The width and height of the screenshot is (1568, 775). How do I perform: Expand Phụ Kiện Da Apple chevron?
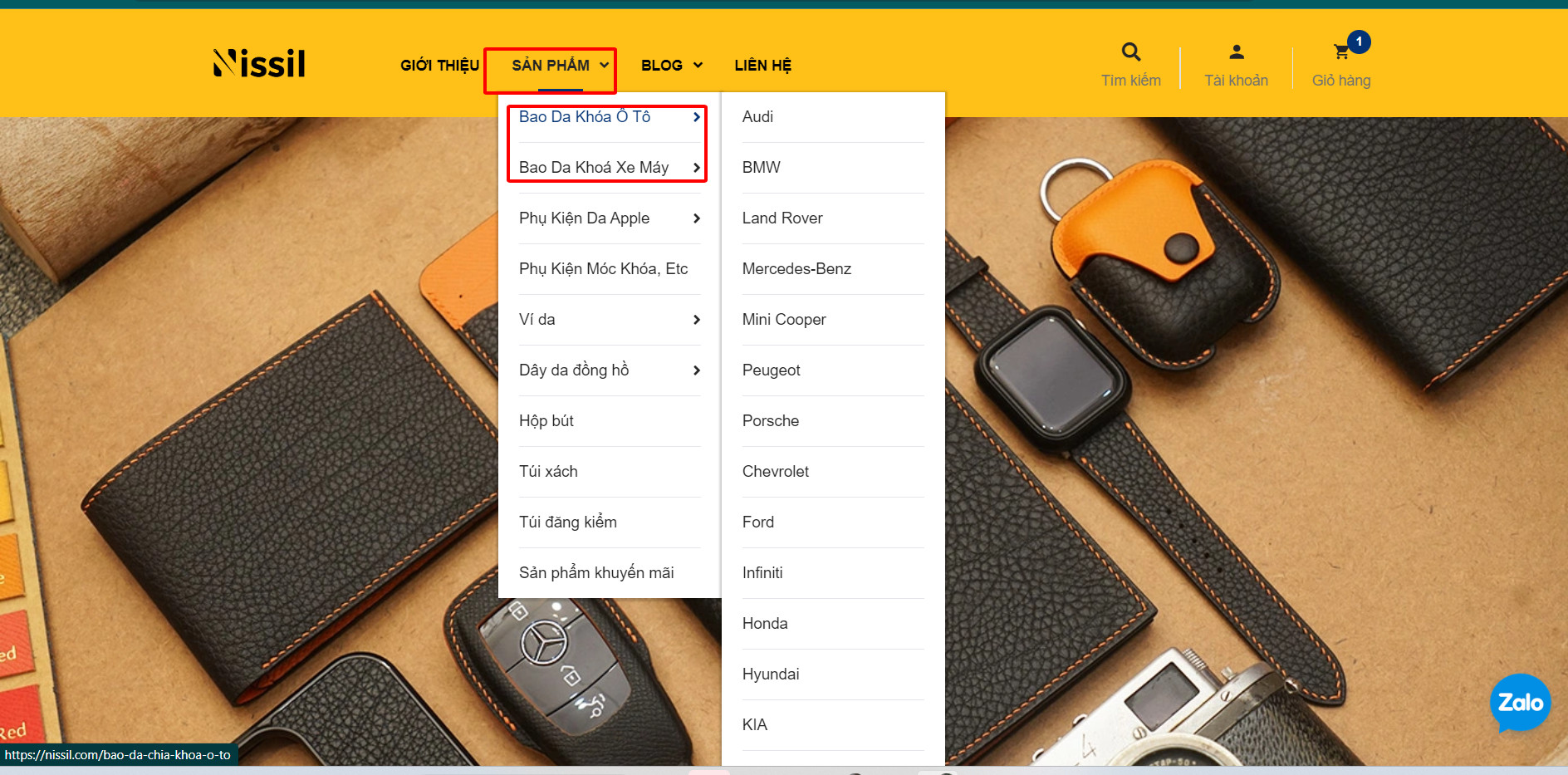(696, 218)
